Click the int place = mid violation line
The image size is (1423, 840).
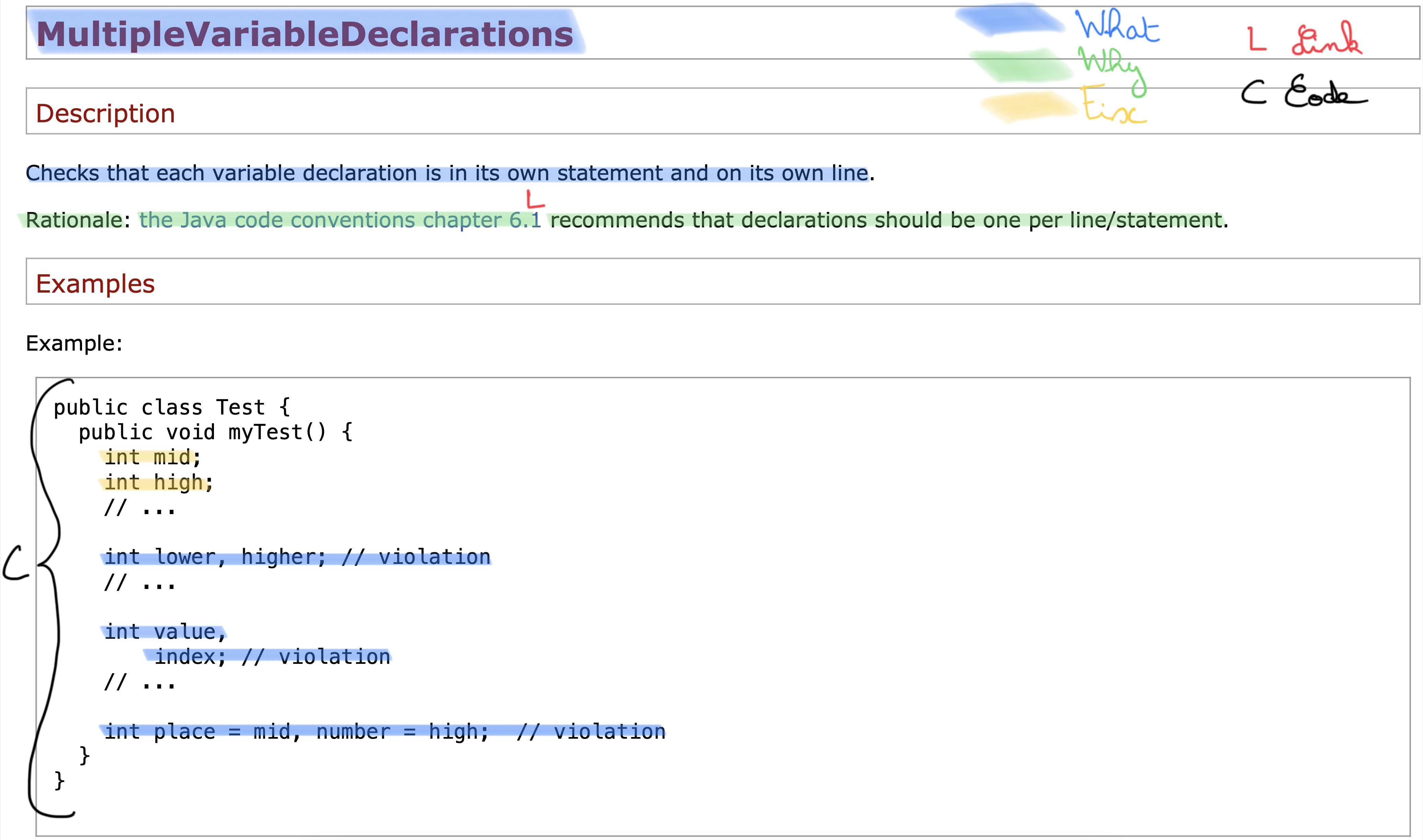pyautogui.click(x=385, y=731)
